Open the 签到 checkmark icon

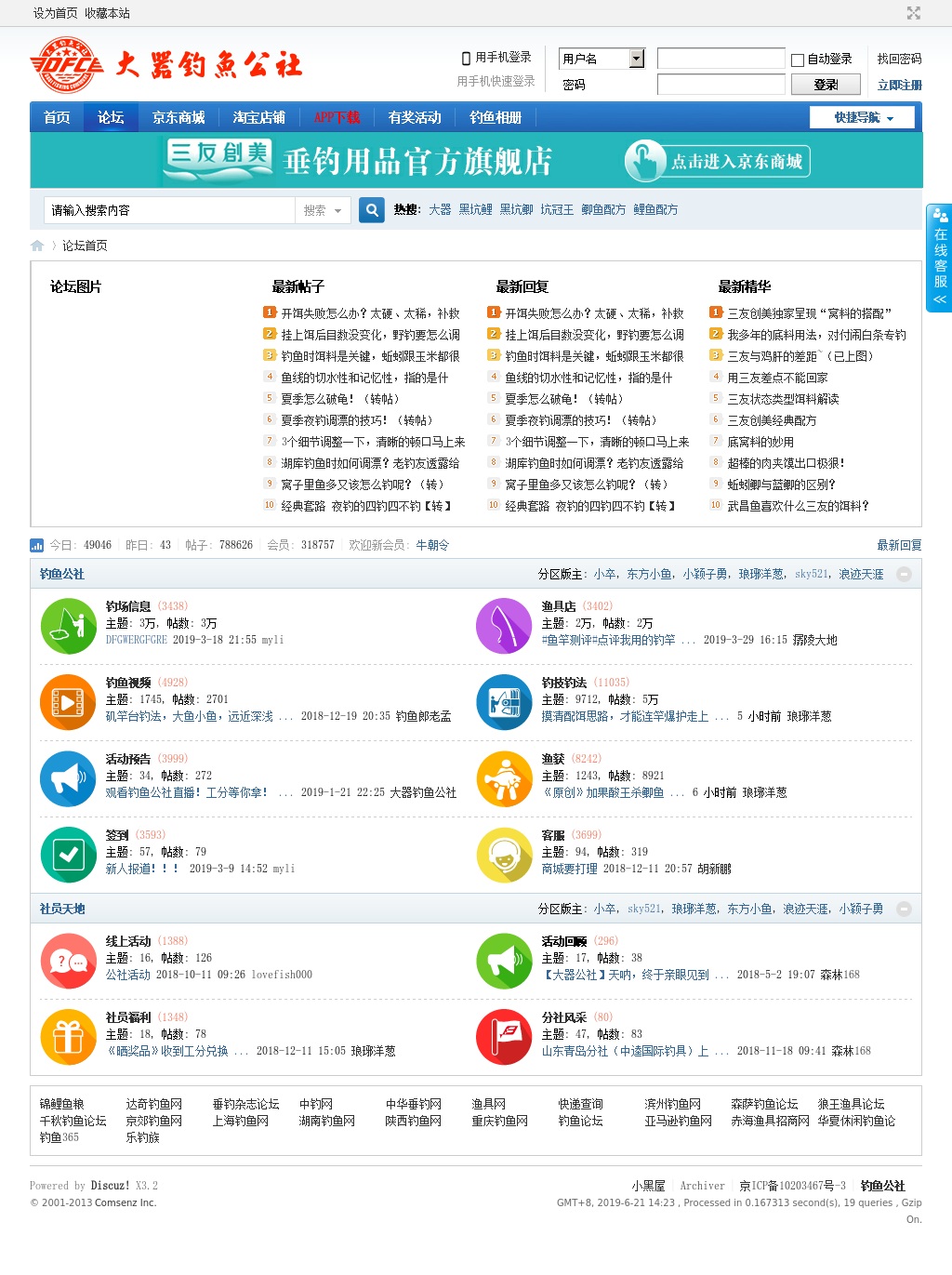69,855
